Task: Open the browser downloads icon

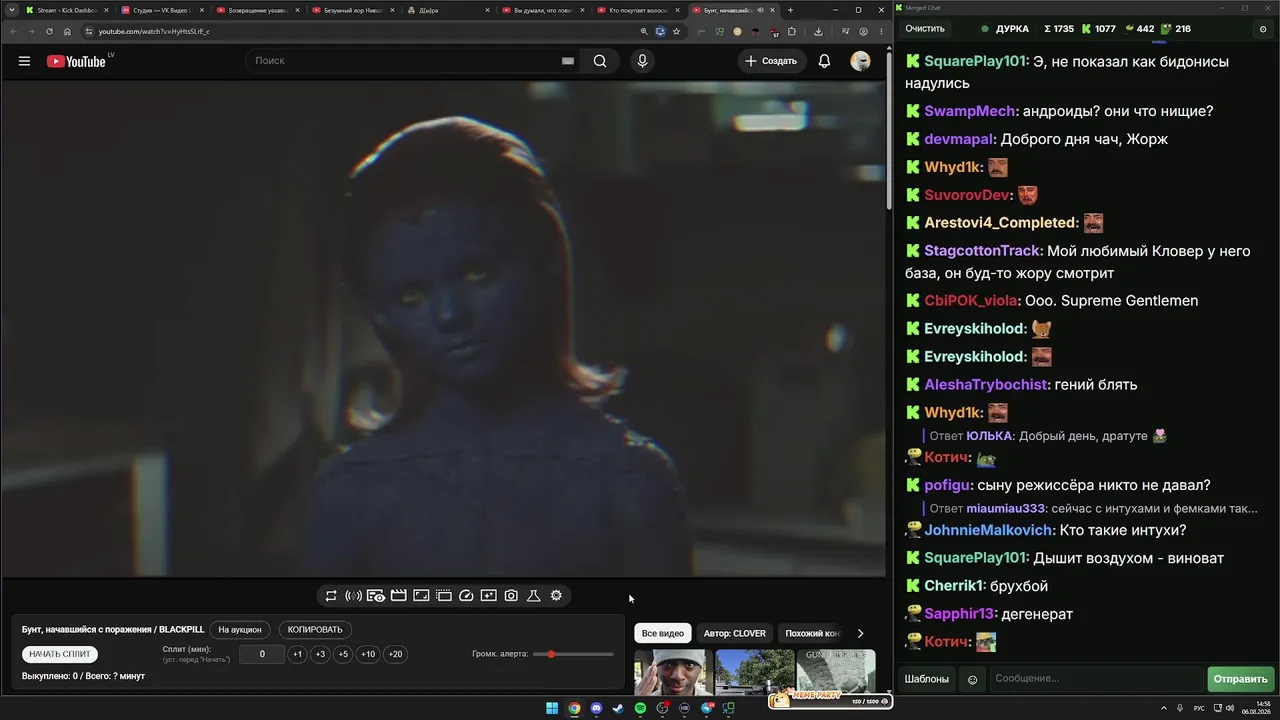Action: [818, 31]
